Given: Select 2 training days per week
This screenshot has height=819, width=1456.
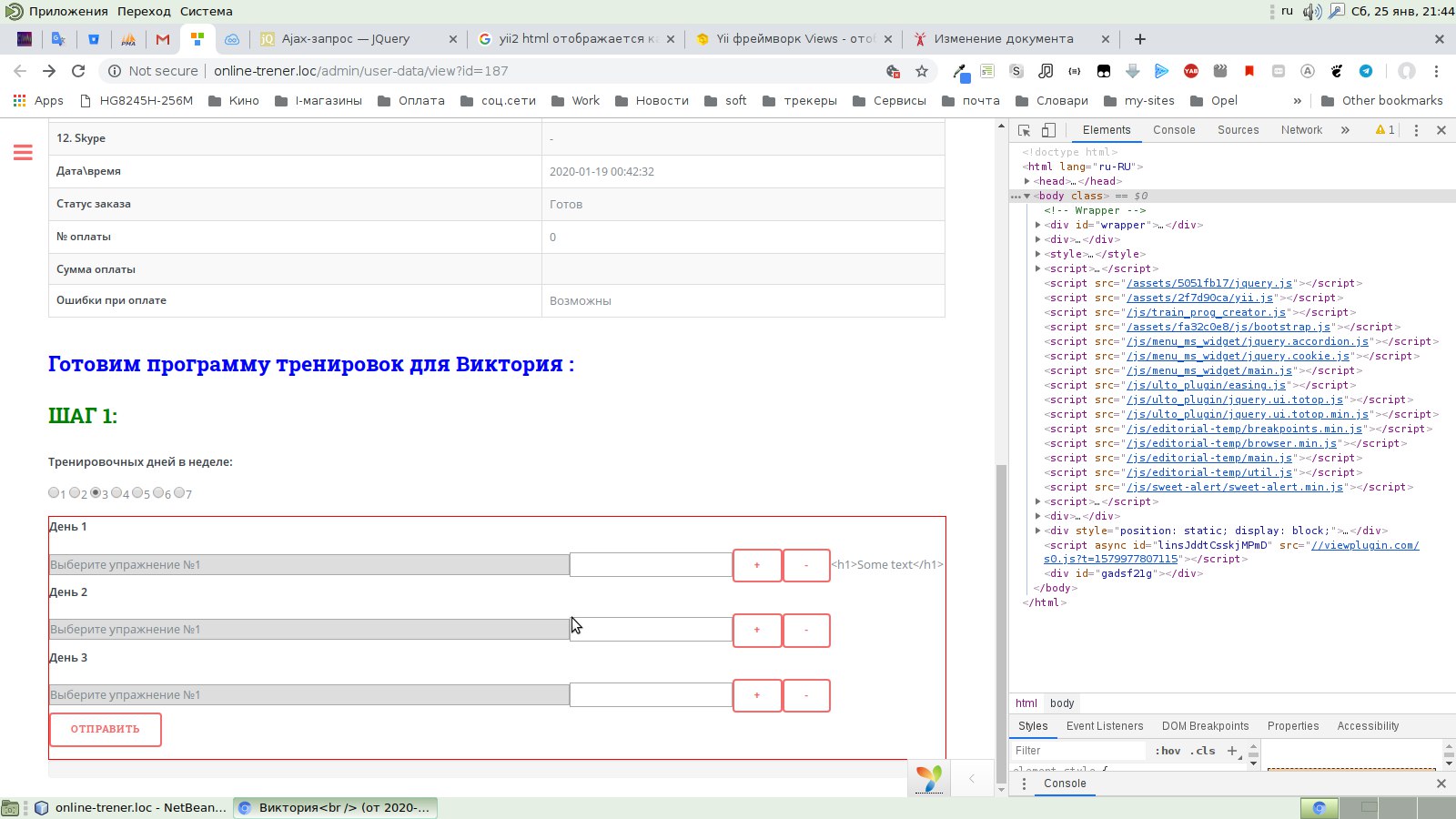Looking at the screenshot, I should [75, 492].
